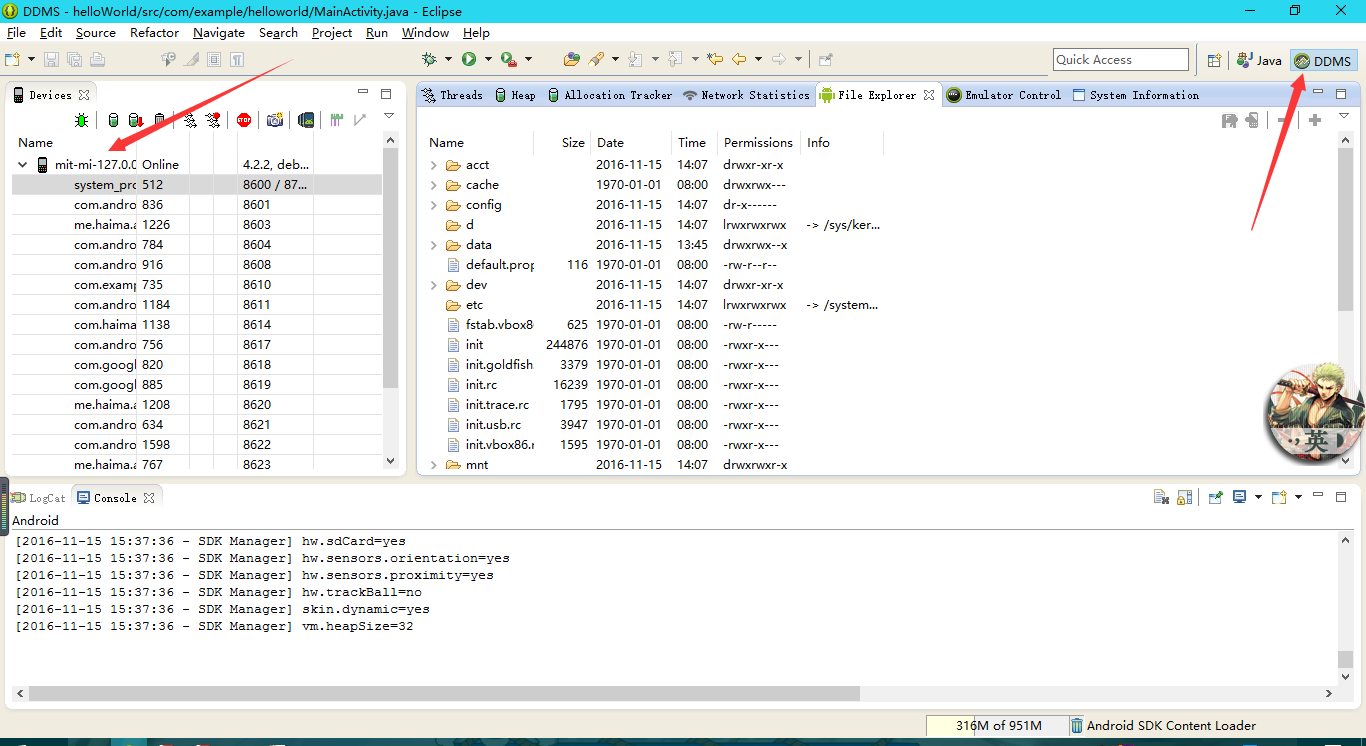1366x746 pixels.
Task: Switch to the Java perspective
Action: point(1260,61)
